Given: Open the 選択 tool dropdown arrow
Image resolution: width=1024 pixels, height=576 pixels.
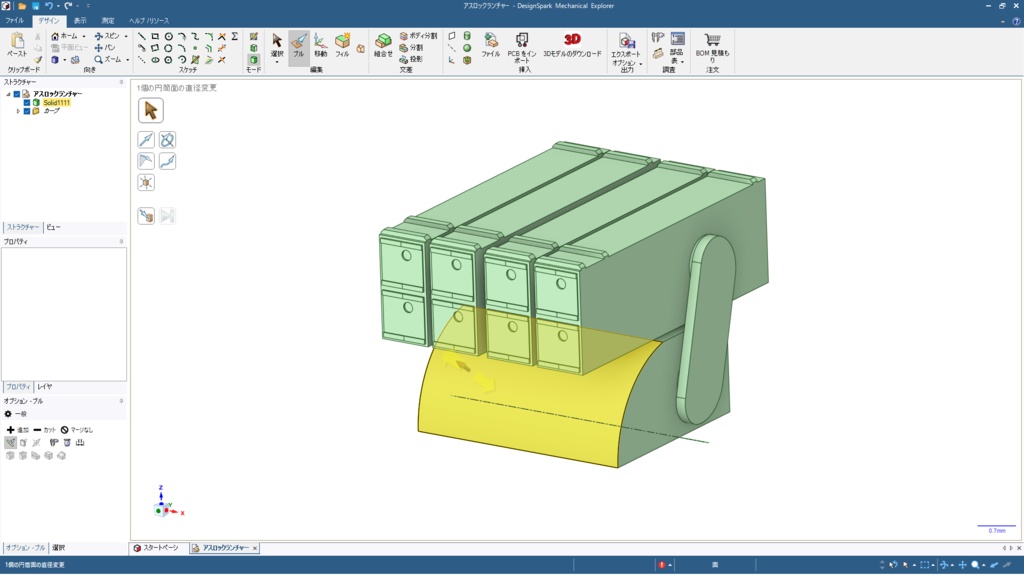Looking at the screenshot, I should (x=277, y=63).
